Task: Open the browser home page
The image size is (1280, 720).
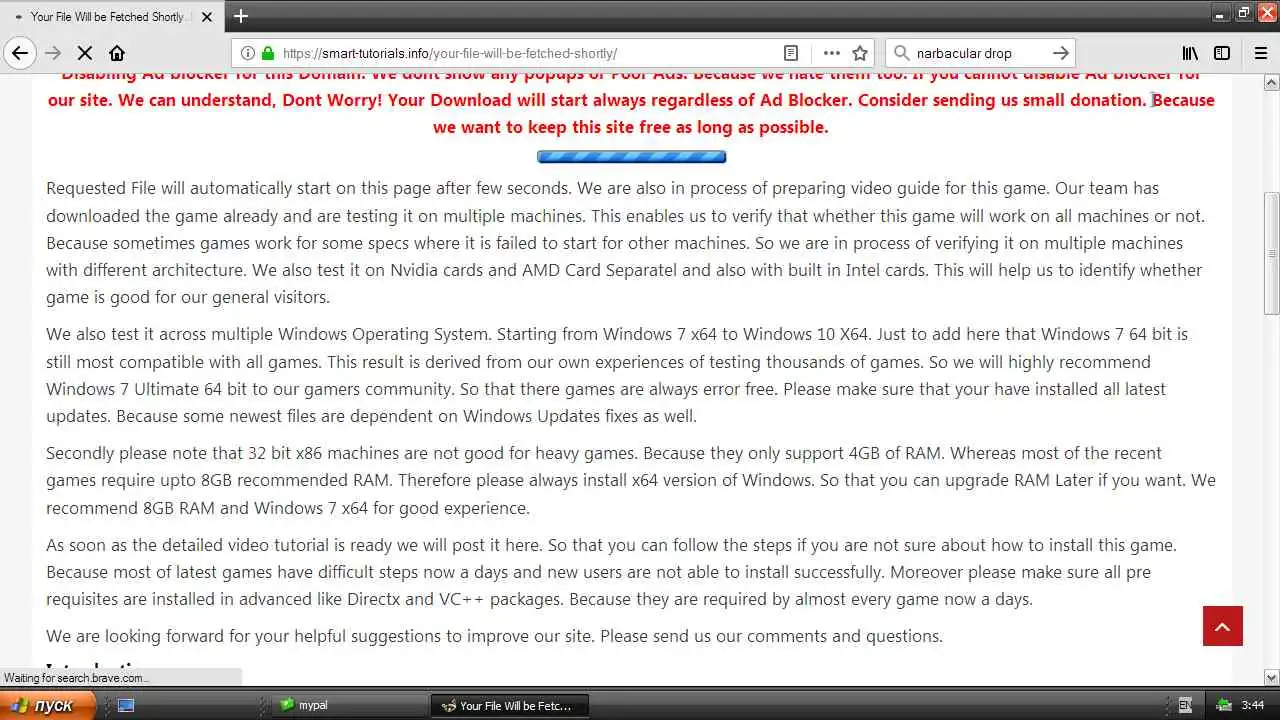Action: (117, 53)
